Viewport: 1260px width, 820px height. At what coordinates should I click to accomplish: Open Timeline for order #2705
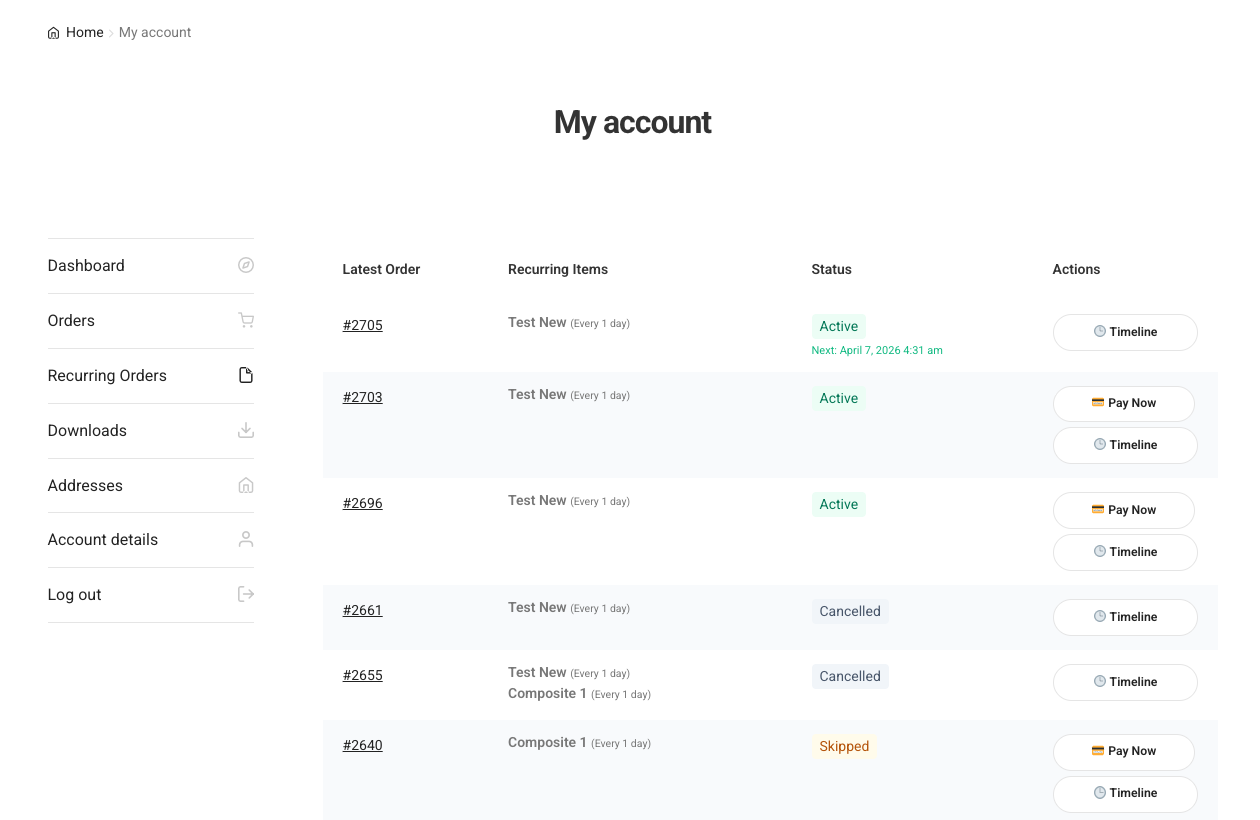tap(1124, 332)
